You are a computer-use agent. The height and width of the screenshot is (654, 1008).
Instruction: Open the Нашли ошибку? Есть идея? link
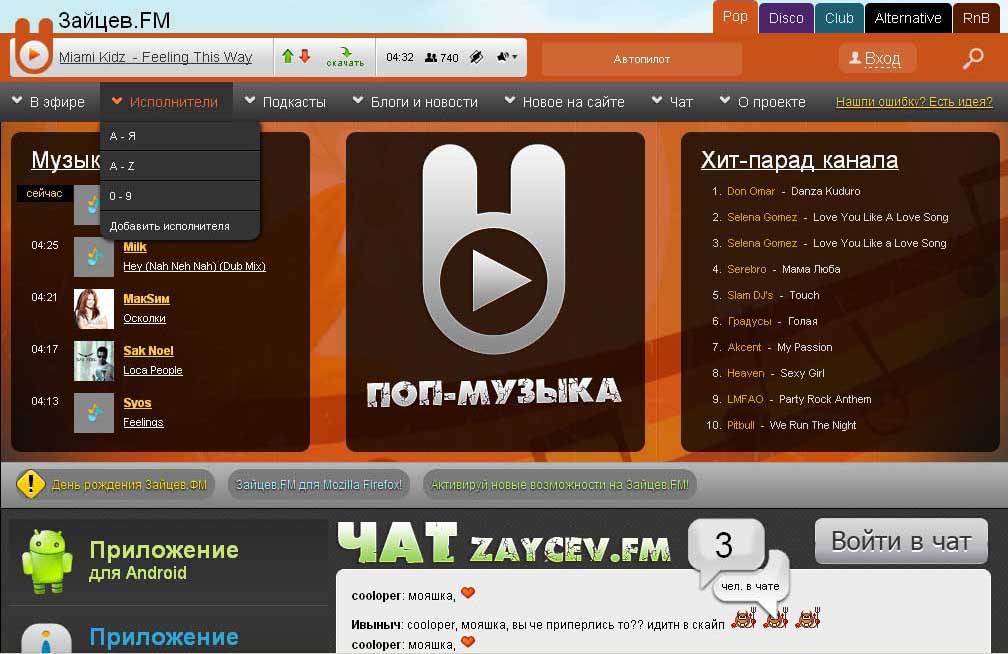pyautogui.click(x=914, y=102)
